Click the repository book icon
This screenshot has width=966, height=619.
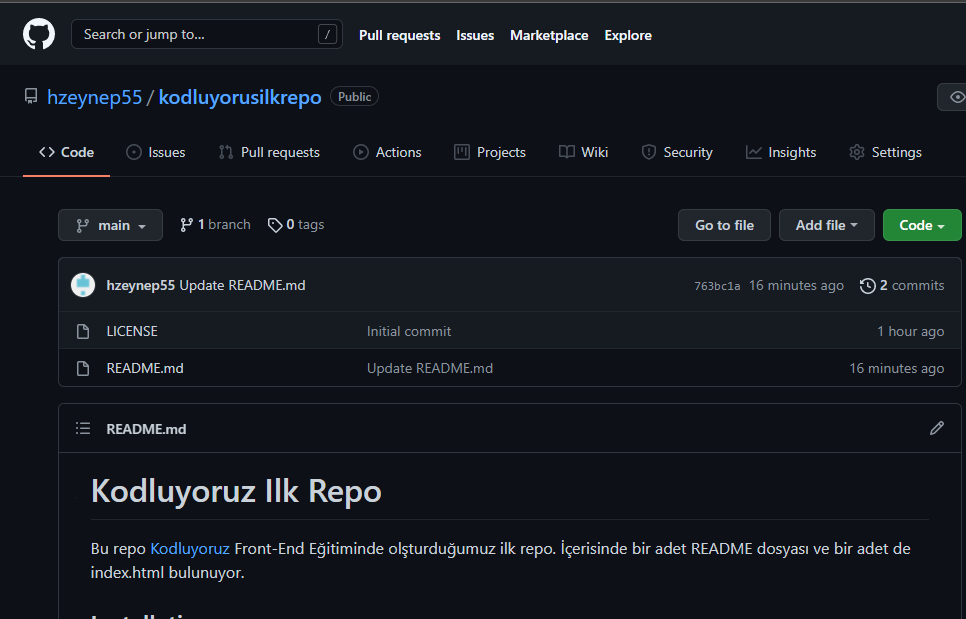pos(31,96)
